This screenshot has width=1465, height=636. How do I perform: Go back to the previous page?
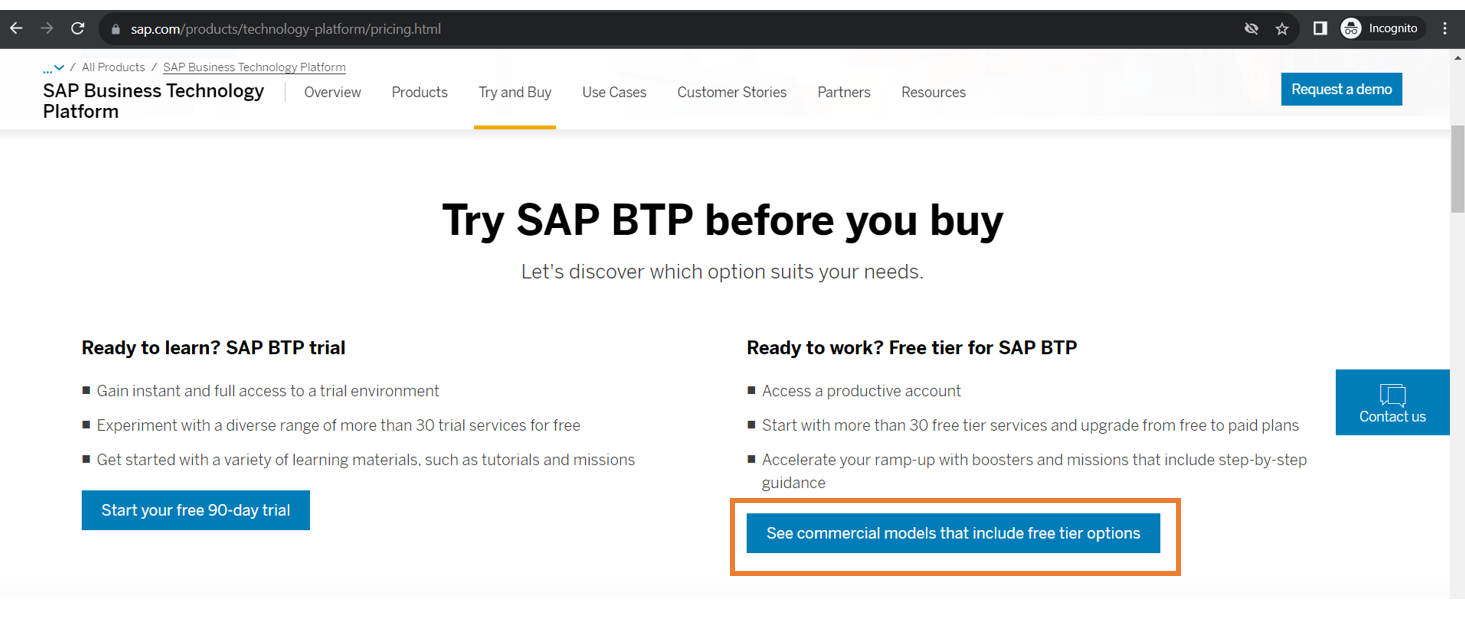click(x=16, y=29)
